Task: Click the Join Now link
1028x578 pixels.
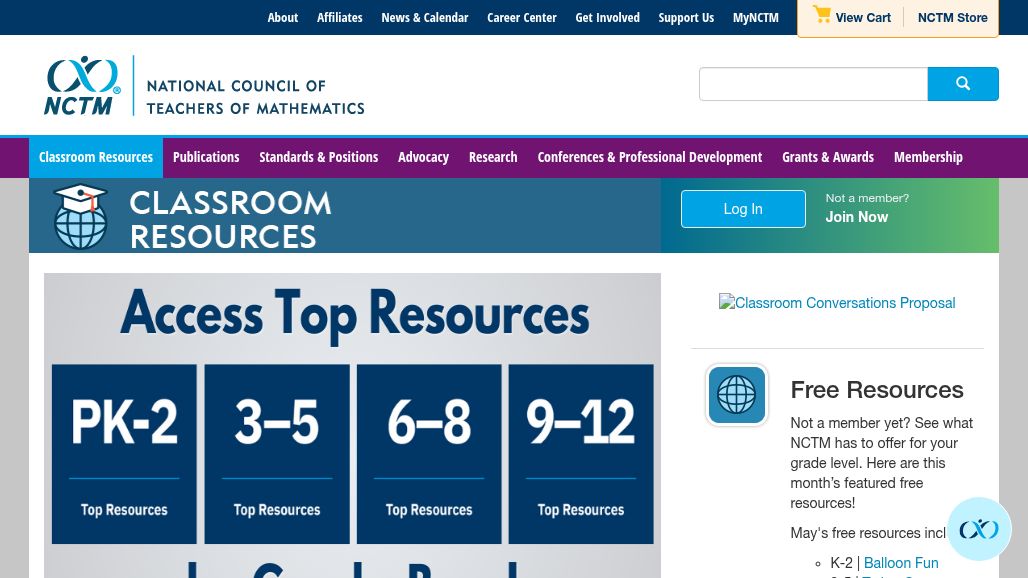Action: 856,217
